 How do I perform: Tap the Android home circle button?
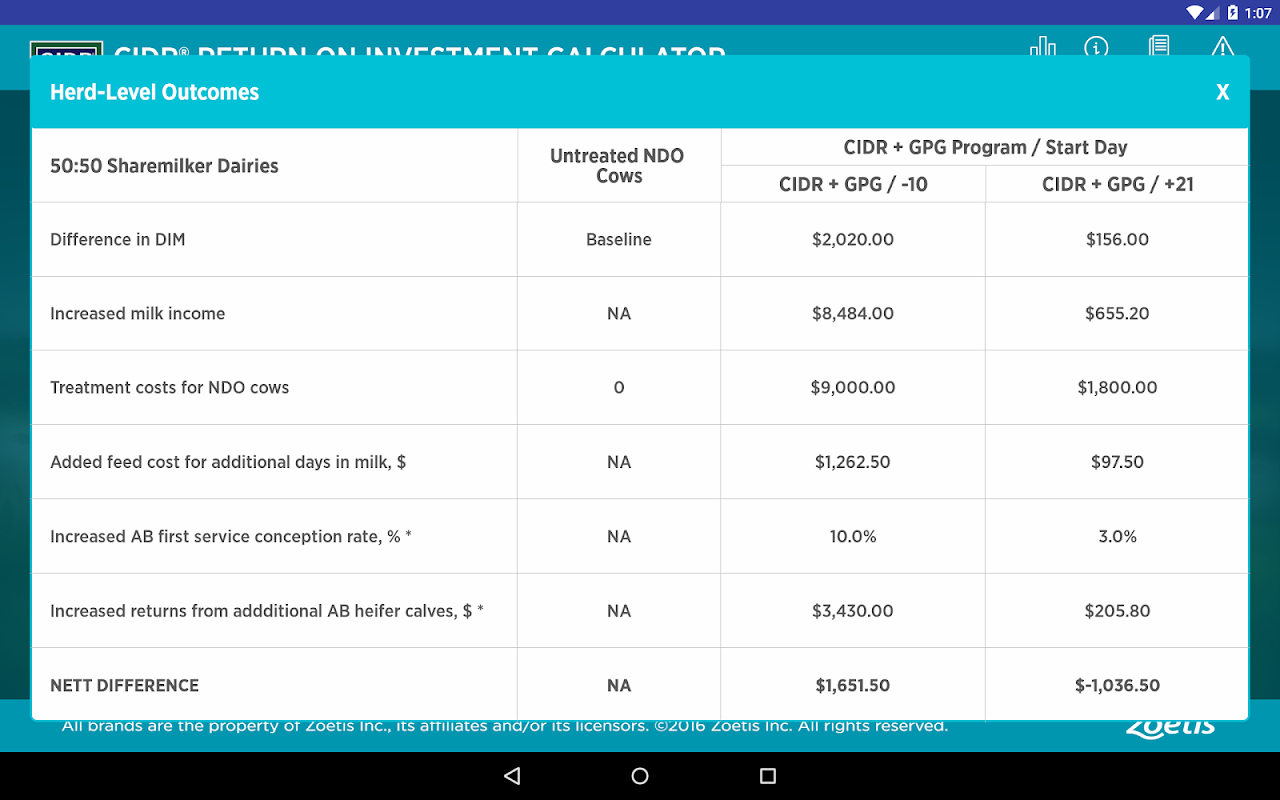pos(640,776)
